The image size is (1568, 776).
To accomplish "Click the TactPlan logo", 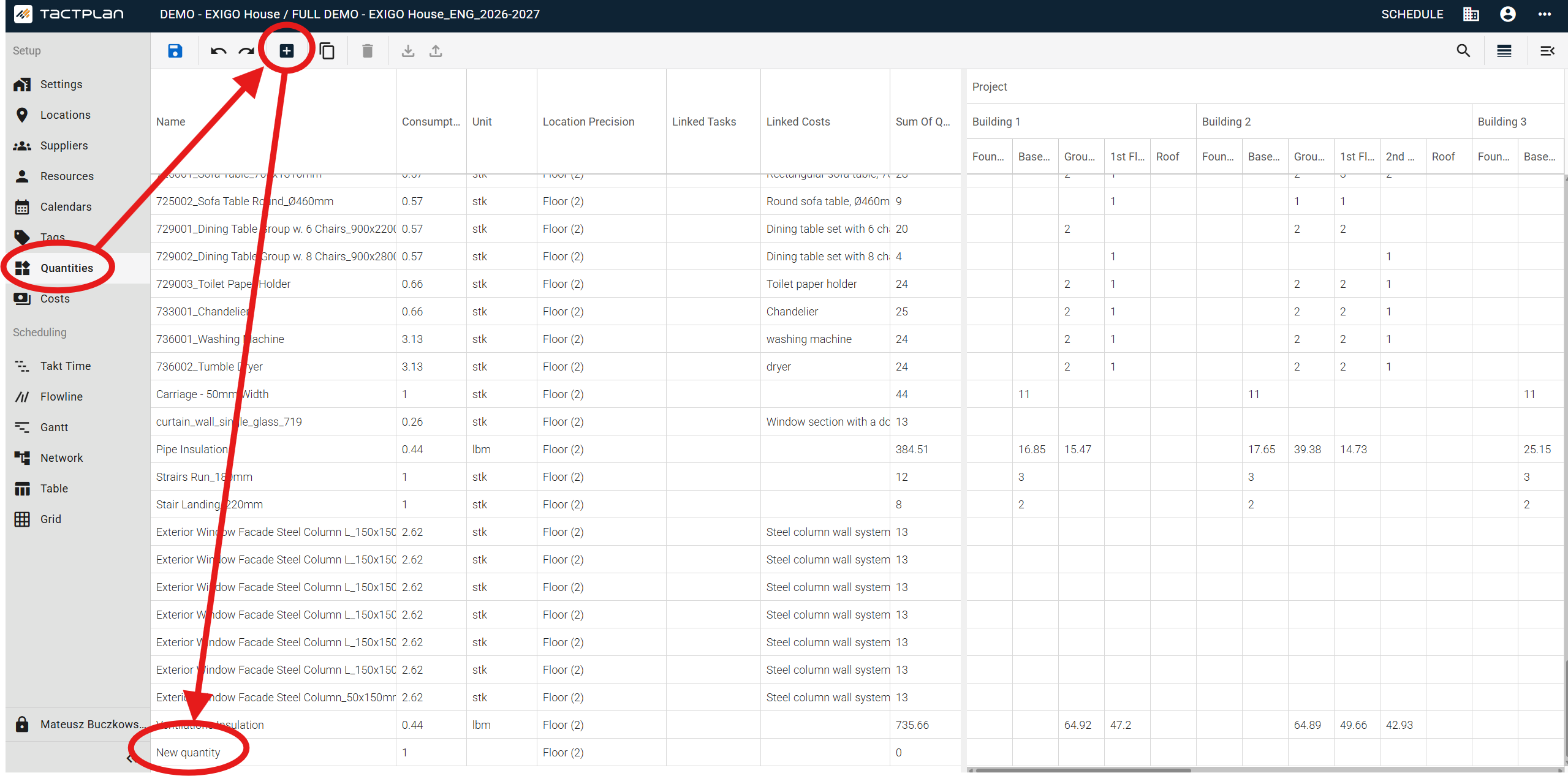I will [x=69, y=14].
